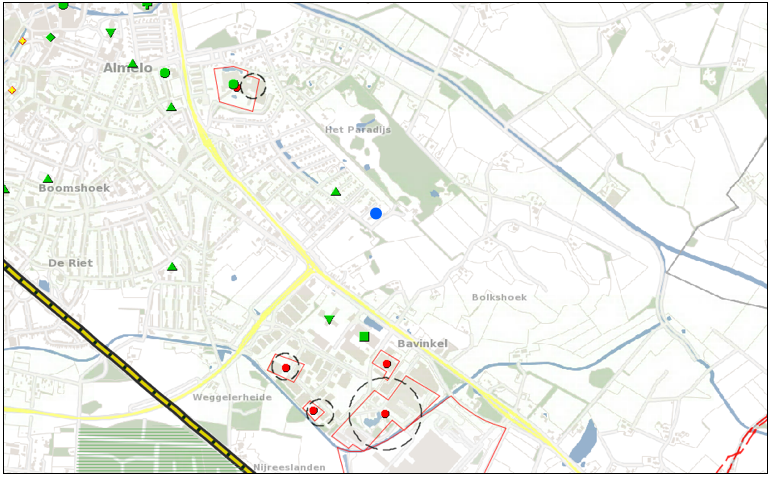The image size is (771, 477).
Task: Click the Nijreeslanden label
Action: tap(289, 467)
